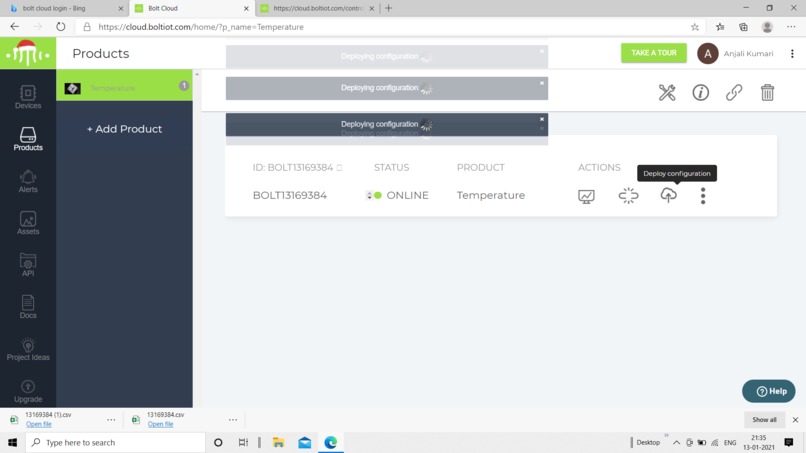Go back in browser

pyautogui.click(x=14, y=27)
